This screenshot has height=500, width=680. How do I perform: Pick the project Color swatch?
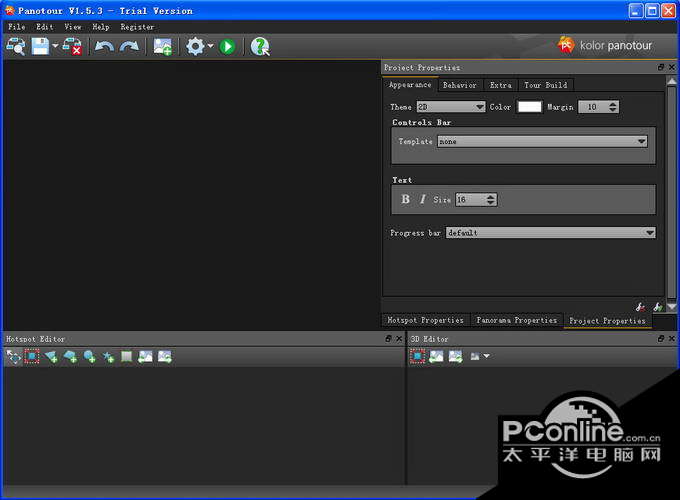tap(530, 107)
